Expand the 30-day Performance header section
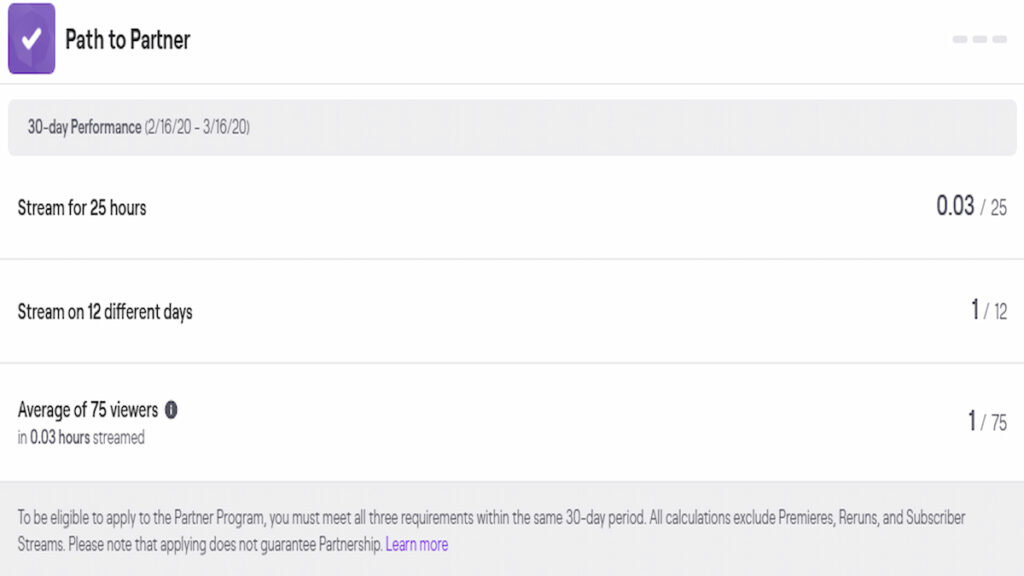Viewport: 1024px width, 576px height. (512, 127)
